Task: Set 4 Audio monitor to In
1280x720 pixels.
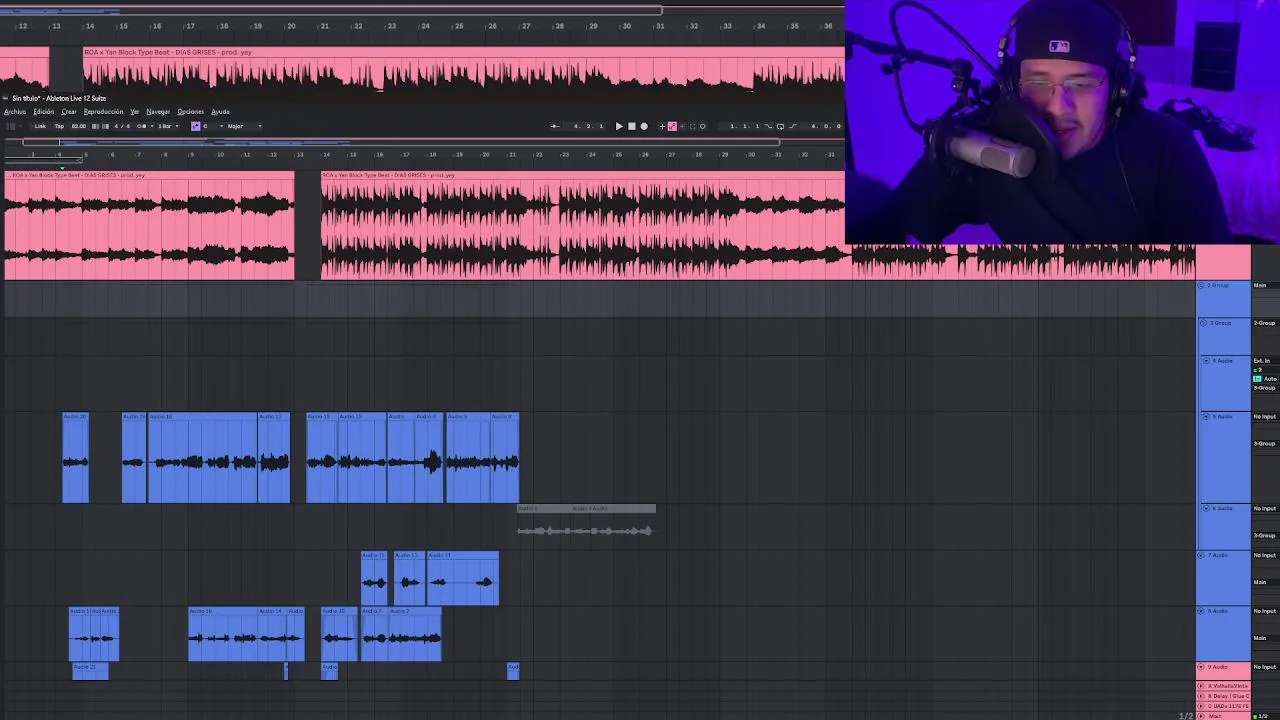Action: (1257, 379)
